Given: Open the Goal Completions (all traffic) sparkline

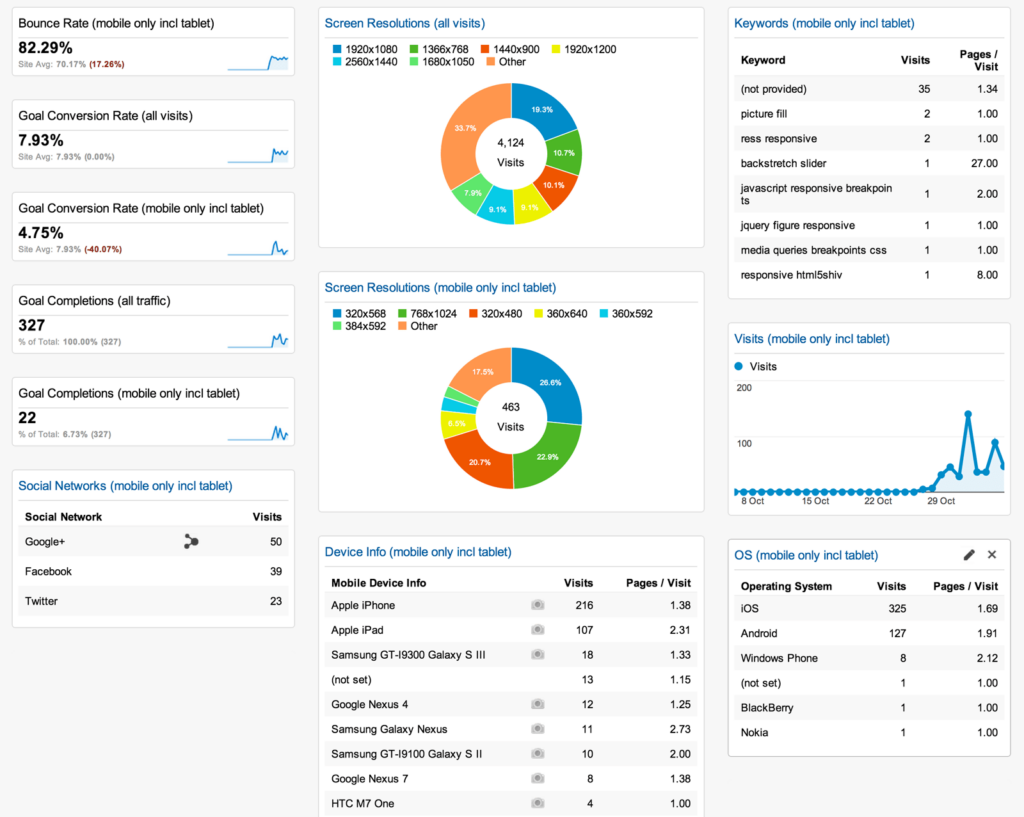Looking at the screenshot, I should pyautogui.click(x=258, y=340).
